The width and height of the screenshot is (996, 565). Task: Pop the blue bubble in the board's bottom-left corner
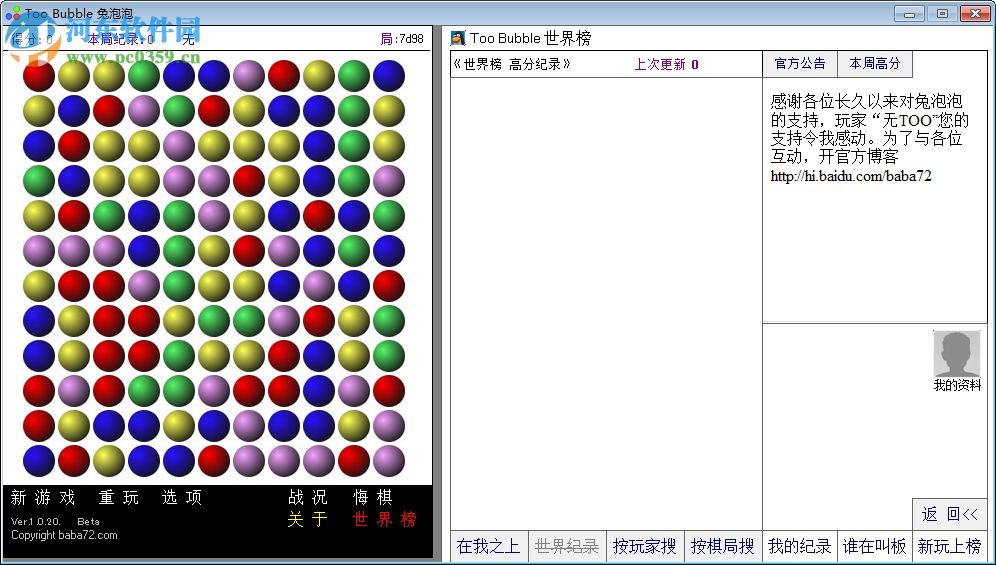(39, 461)
